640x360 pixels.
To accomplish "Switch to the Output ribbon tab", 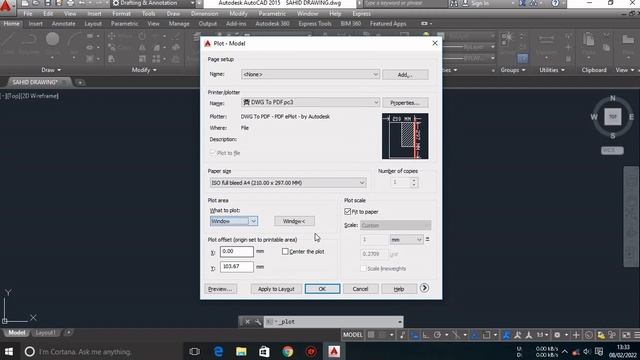I will 208,24.
